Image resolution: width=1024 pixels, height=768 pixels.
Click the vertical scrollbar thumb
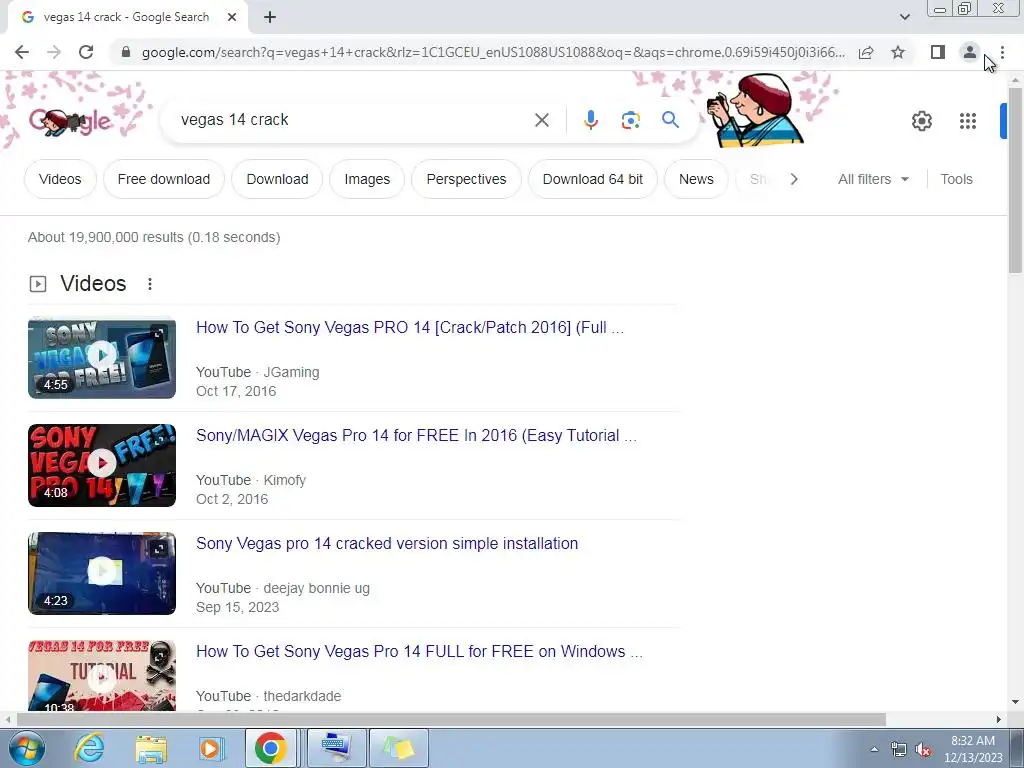[1015, 180]
